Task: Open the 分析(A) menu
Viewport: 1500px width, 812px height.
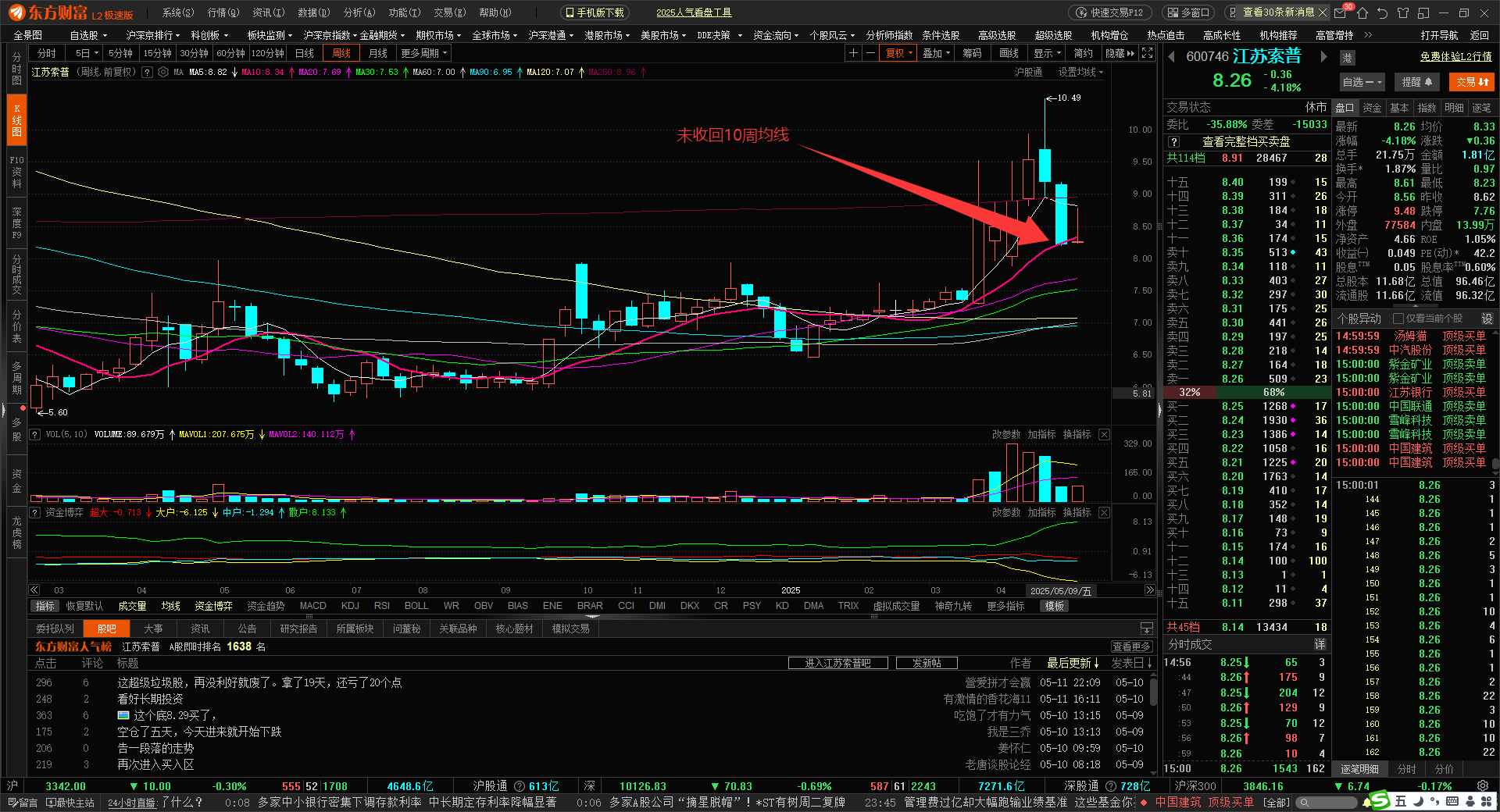Action: point(359,12)
